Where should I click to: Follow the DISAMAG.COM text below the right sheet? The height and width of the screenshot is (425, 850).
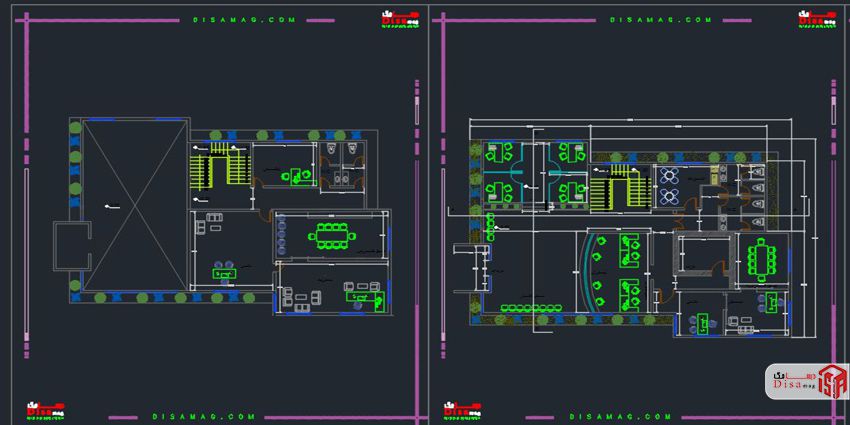point(620,416)
